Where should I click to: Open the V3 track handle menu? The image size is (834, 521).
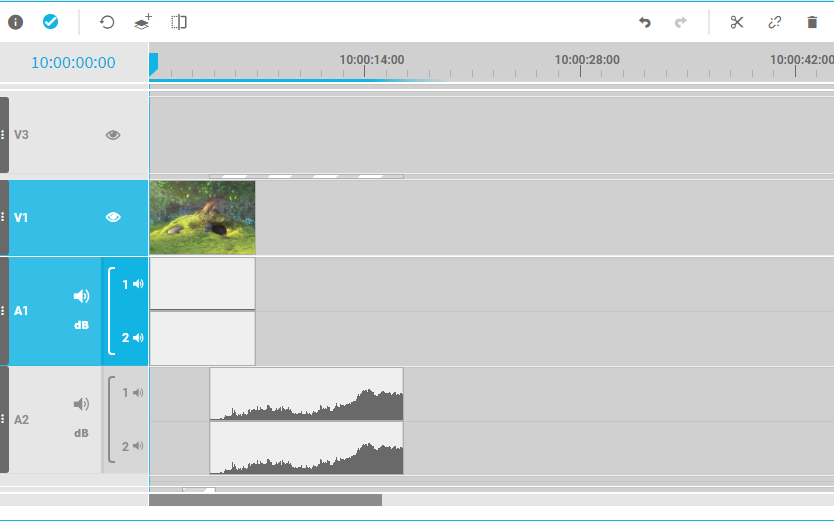click(3, 135)
